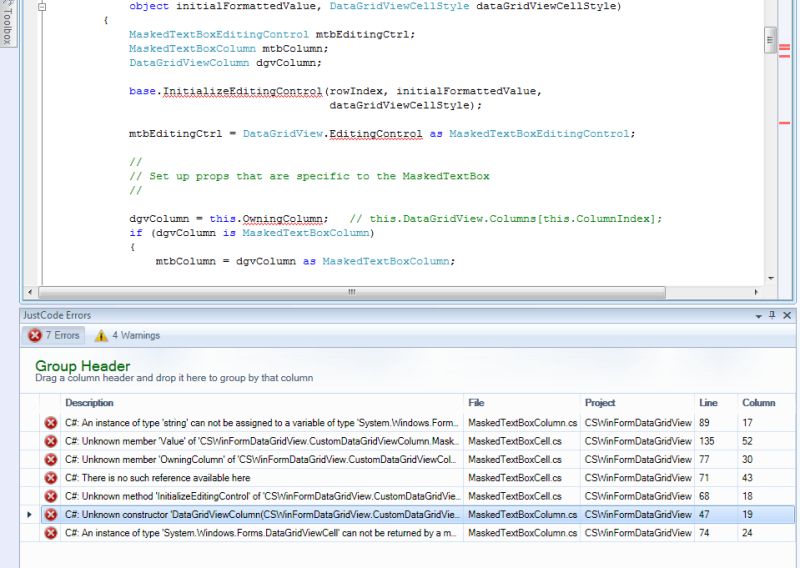This screenshot has height=568, width=800.
Task: Click MaskedTextBoxColumn.cs file cell for line 89
Action: pos(521,423)
